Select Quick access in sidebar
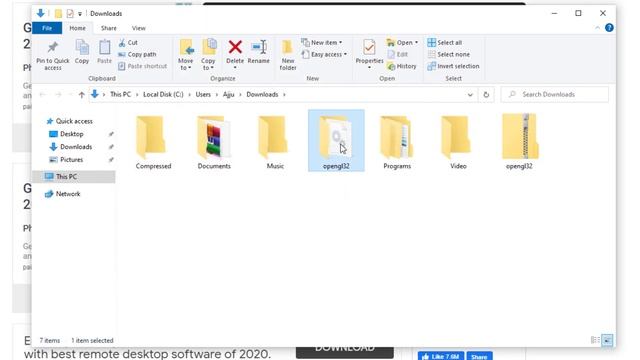The image size is (640, 360). tap(69, 121)
